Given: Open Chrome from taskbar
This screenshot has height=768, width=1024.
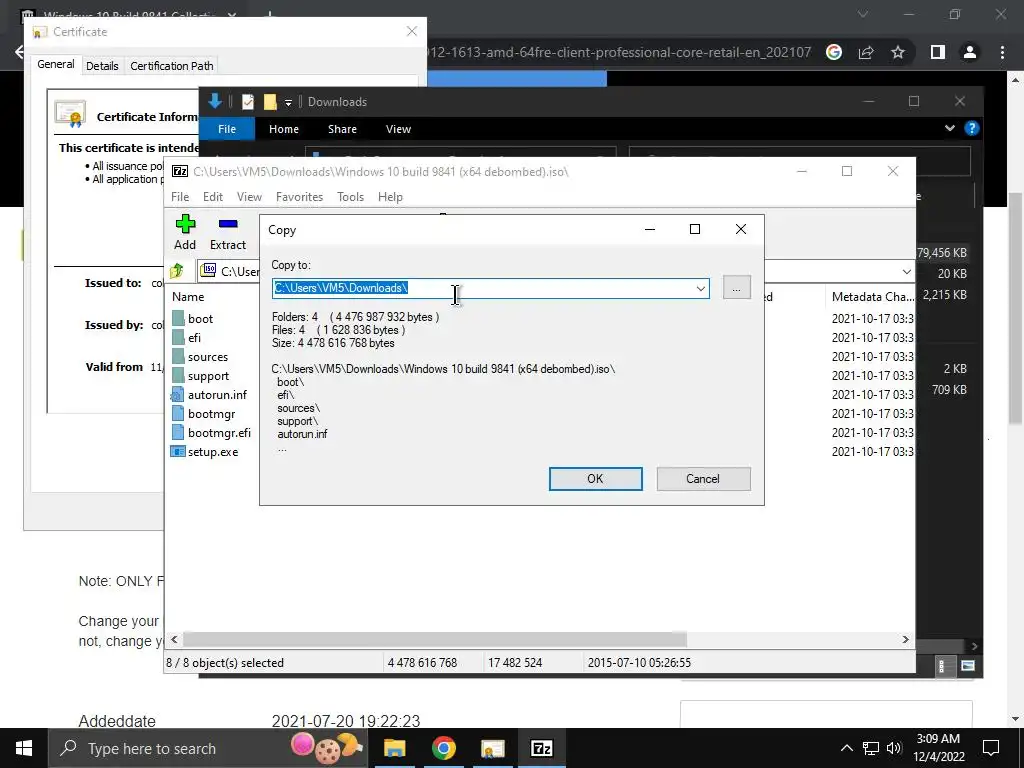Looking at the screenshot, I should (x=443, y=748).
